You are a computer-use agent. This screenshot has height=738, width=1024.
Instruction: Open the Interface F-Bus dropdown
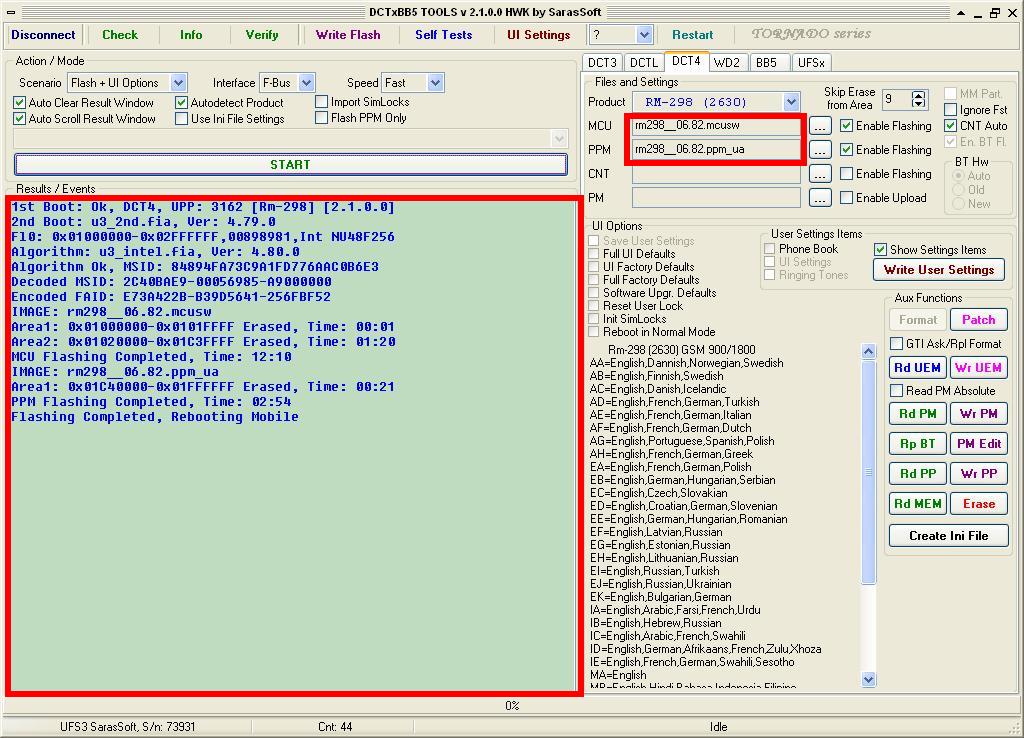point(306,83)
